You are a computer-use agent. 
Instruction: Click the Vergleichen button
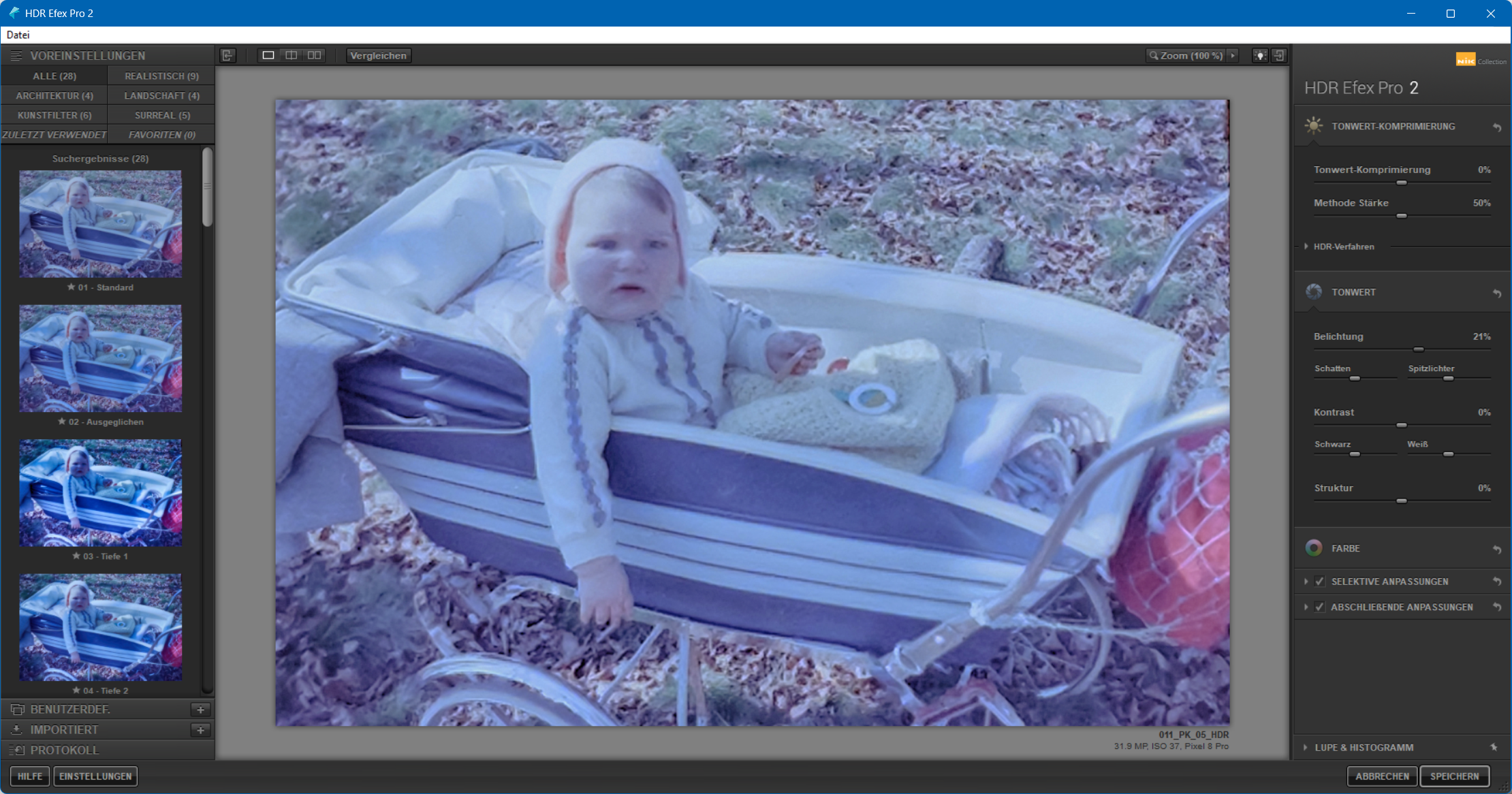[x=379, y=56]
